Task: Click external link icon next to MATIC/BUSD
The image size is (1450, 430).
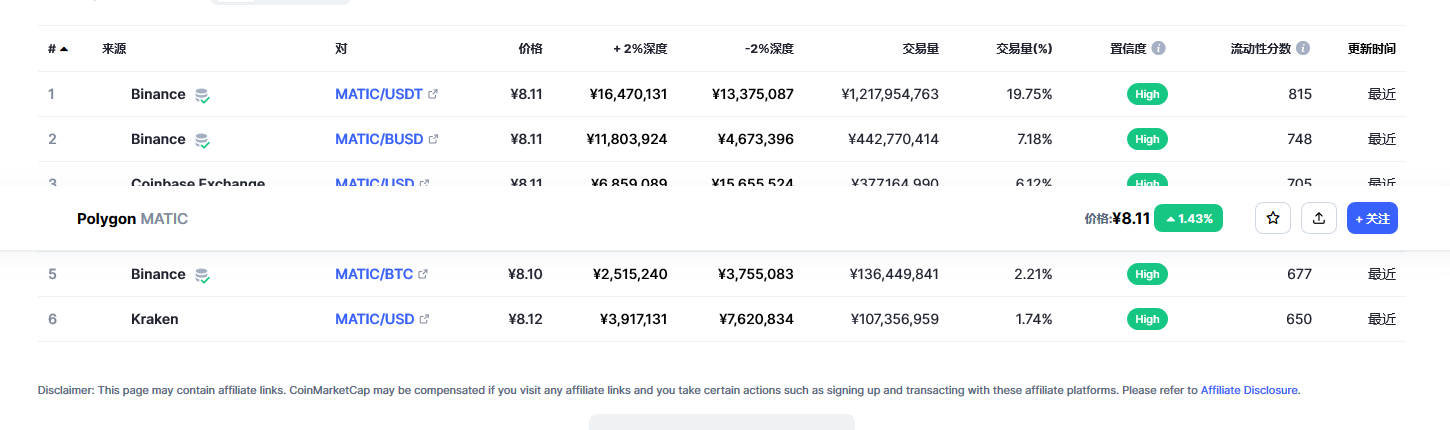Action: point(433,140)
